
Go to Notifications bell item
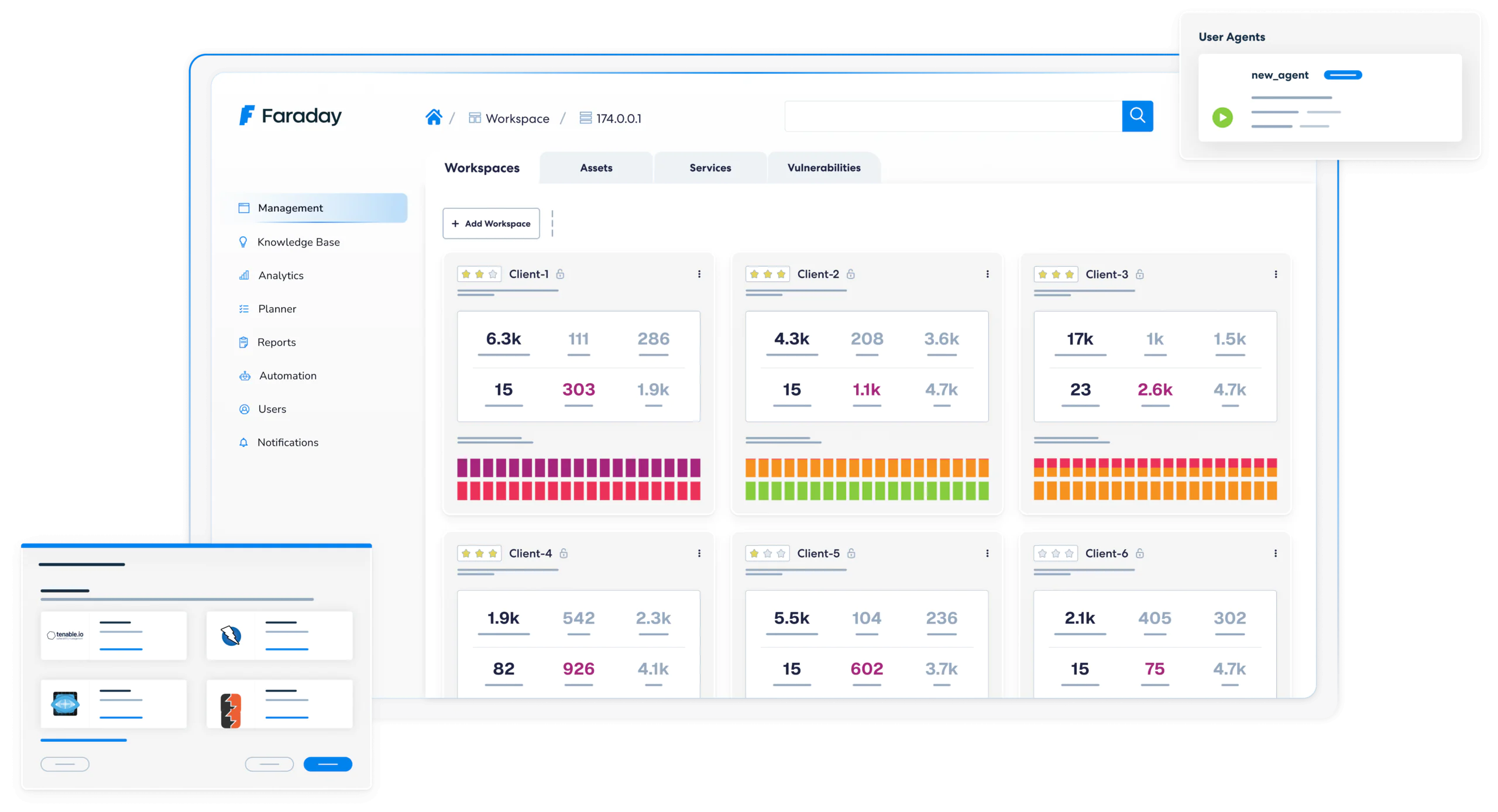pyautogui.click(x=287, y=442)
